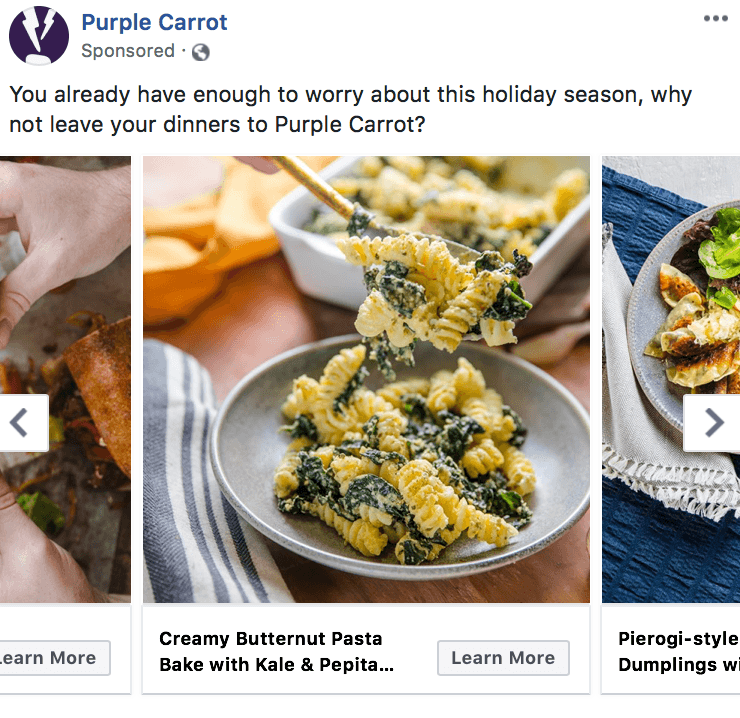
Task: Click the Purple Carrot profile avatar
Action: [39, 35]
